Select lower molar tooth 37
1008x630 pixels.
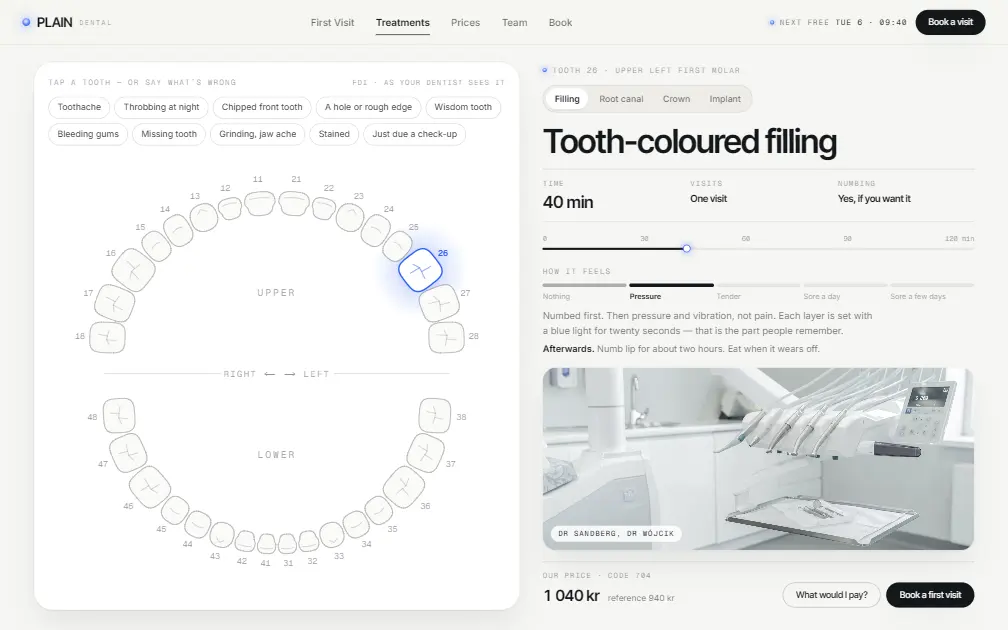tap(426, 453)
